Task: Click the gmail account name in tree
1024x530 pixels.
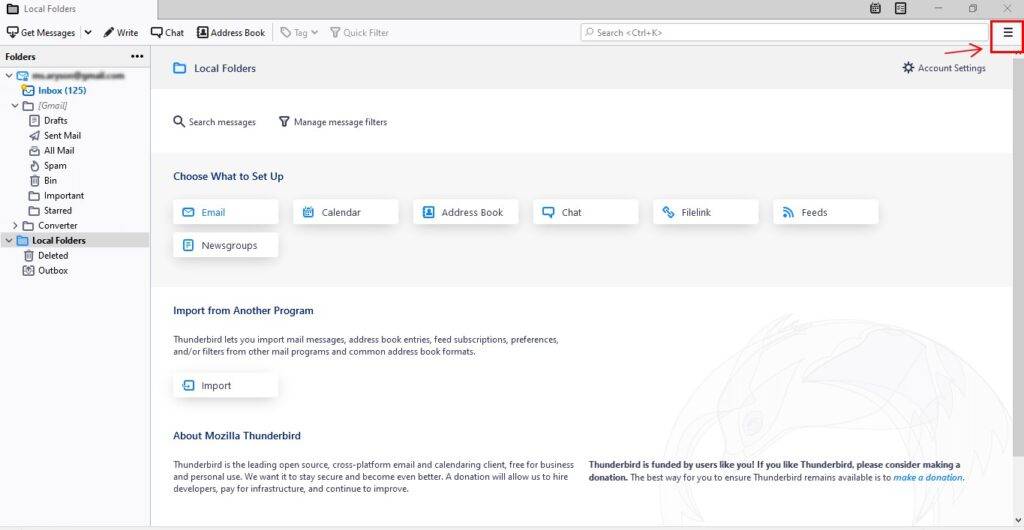Action: tap(78, 76)
